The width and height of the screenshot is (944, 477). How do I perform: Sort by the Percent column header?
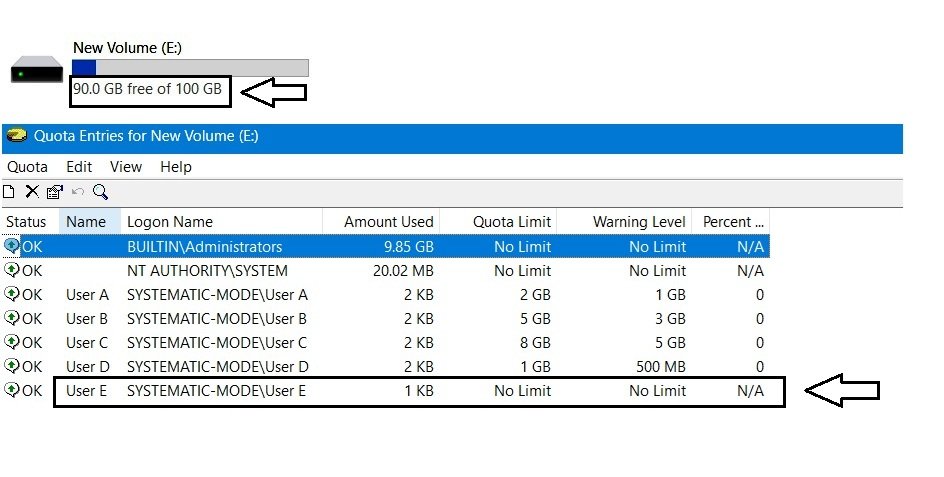731,222
